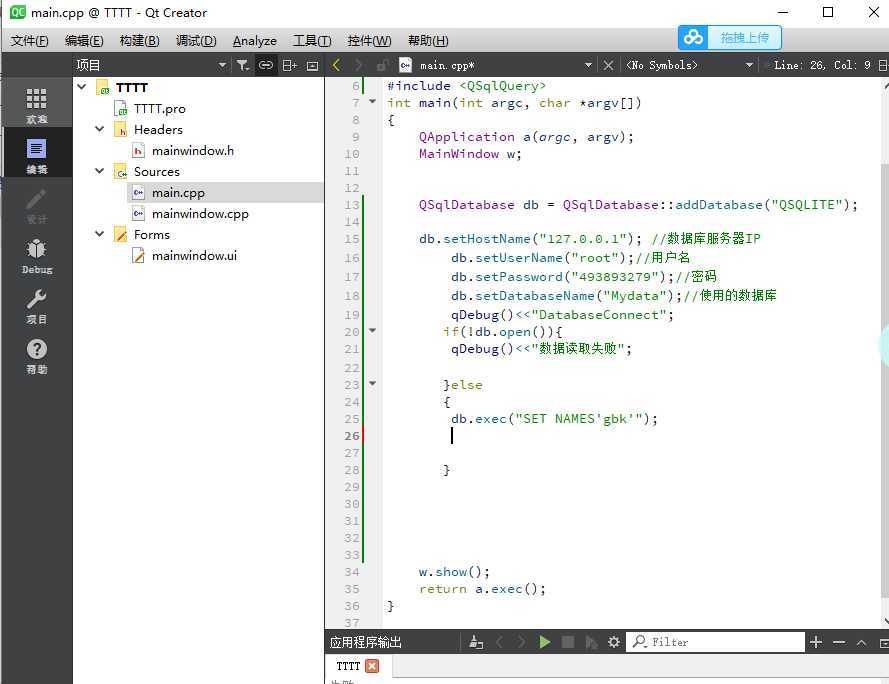Collapse the Headers folder
889x684 pixels.
point(100,129)
